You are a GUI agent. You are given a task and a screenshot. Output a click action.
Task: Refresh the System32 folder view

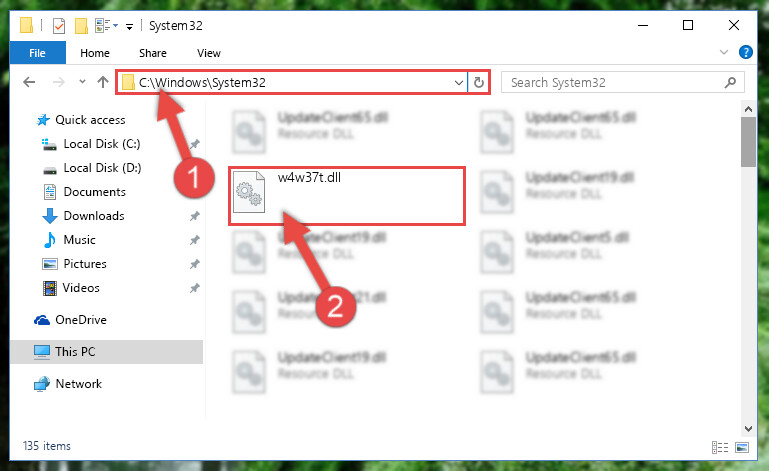pos(479,82)
